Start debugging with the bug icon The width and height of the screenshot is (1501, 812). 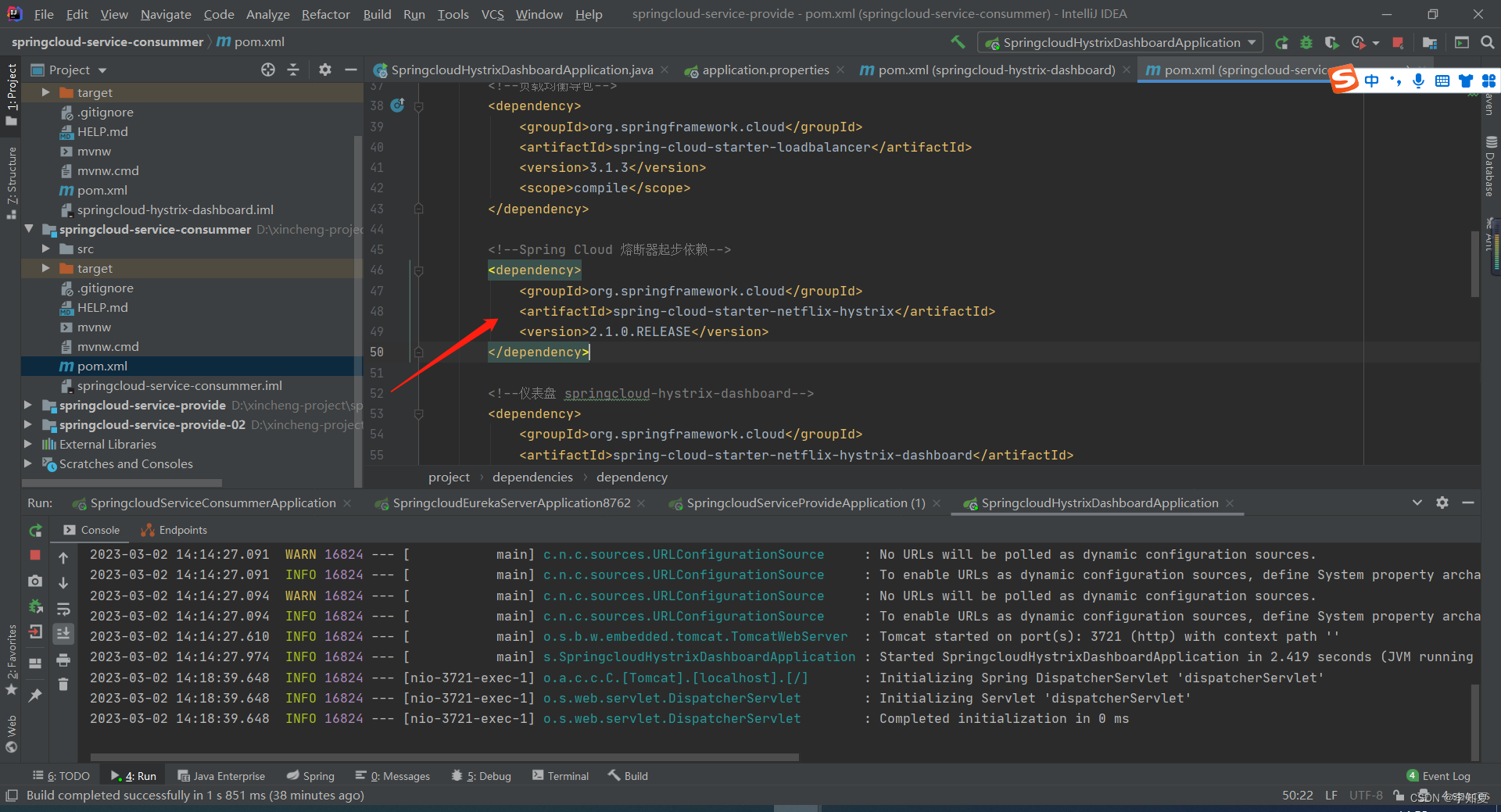pos(1306,42)
